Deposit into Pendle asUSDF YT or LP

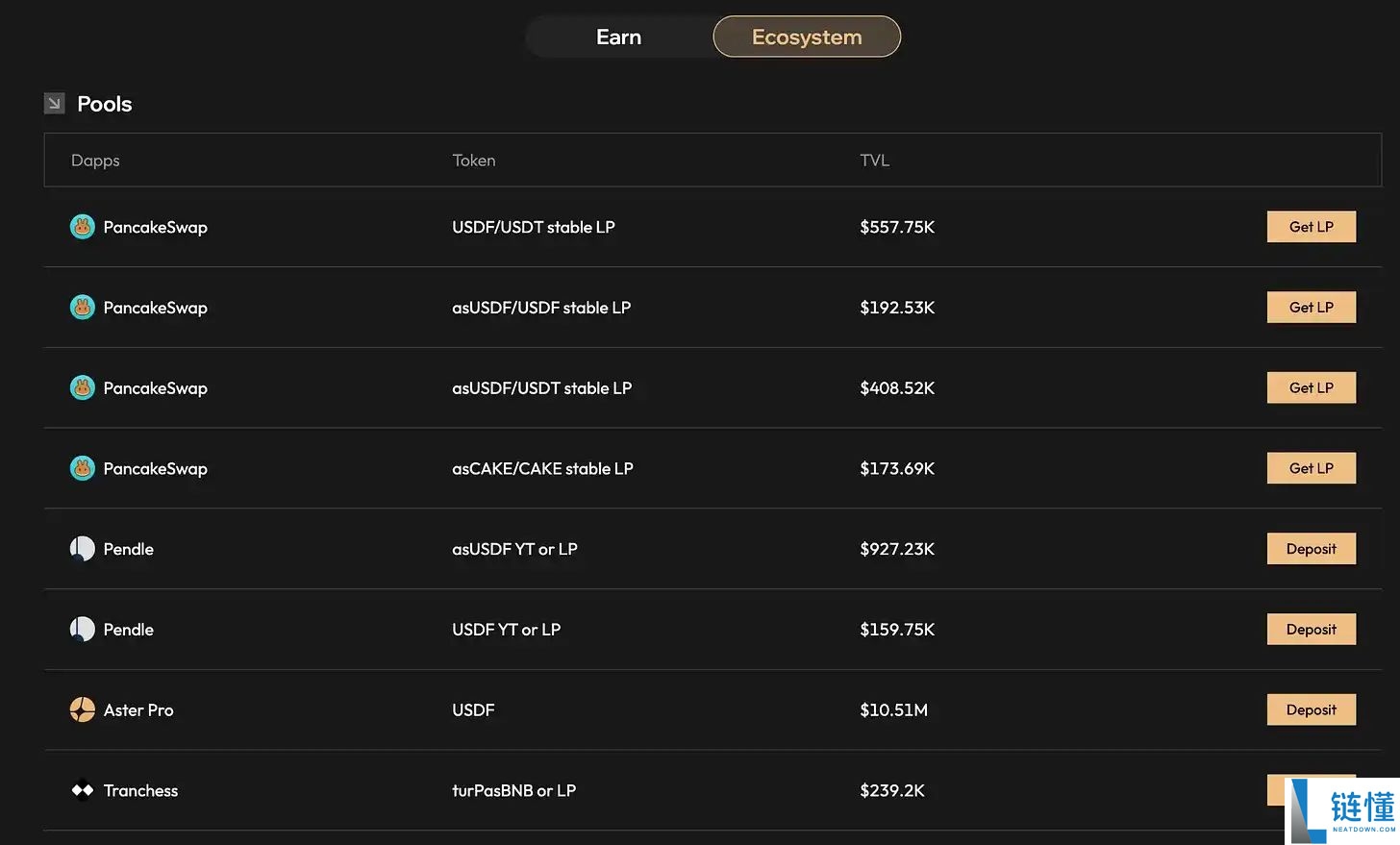coord(1312,549)
